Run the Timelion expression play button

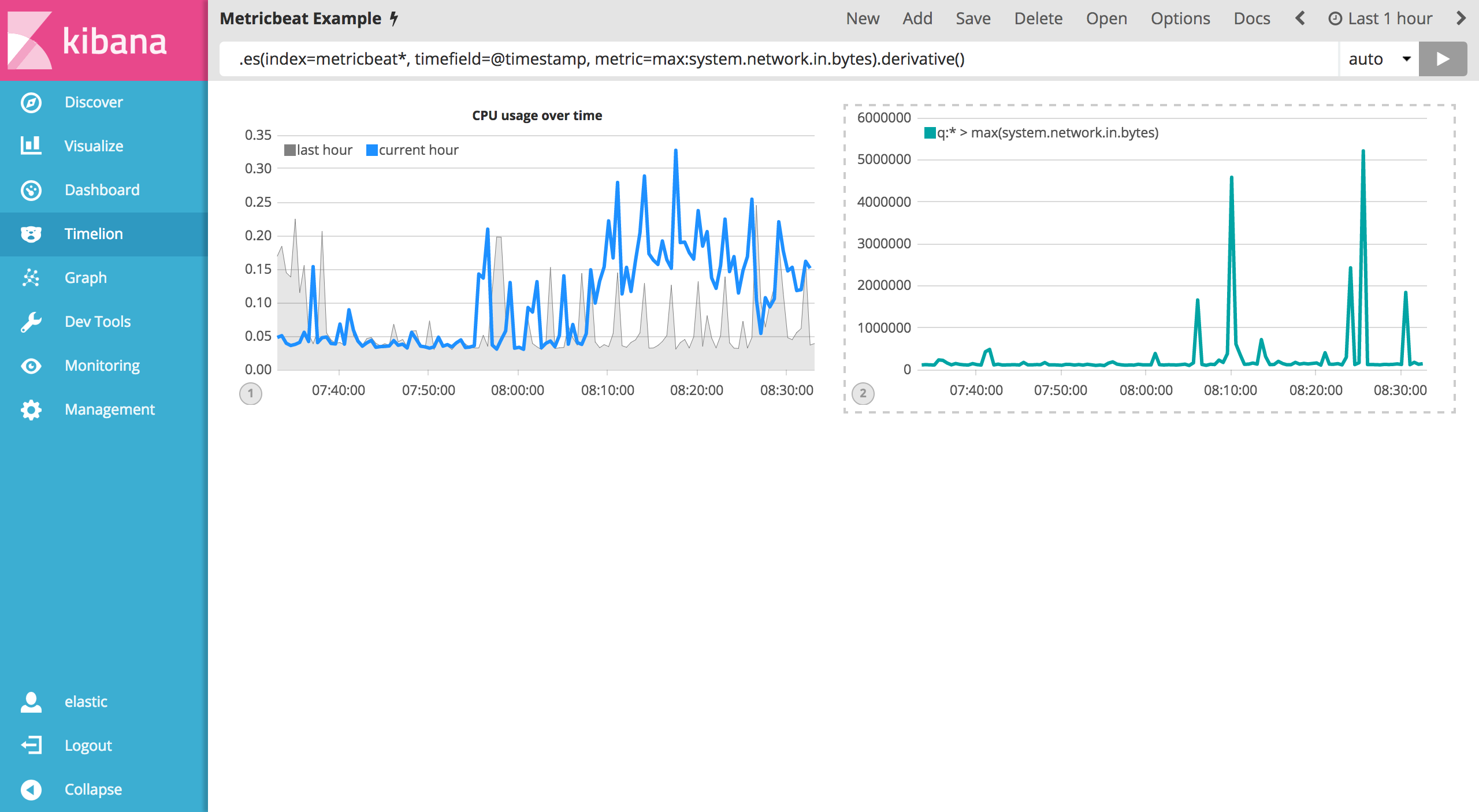click(x=1443, y=59)
